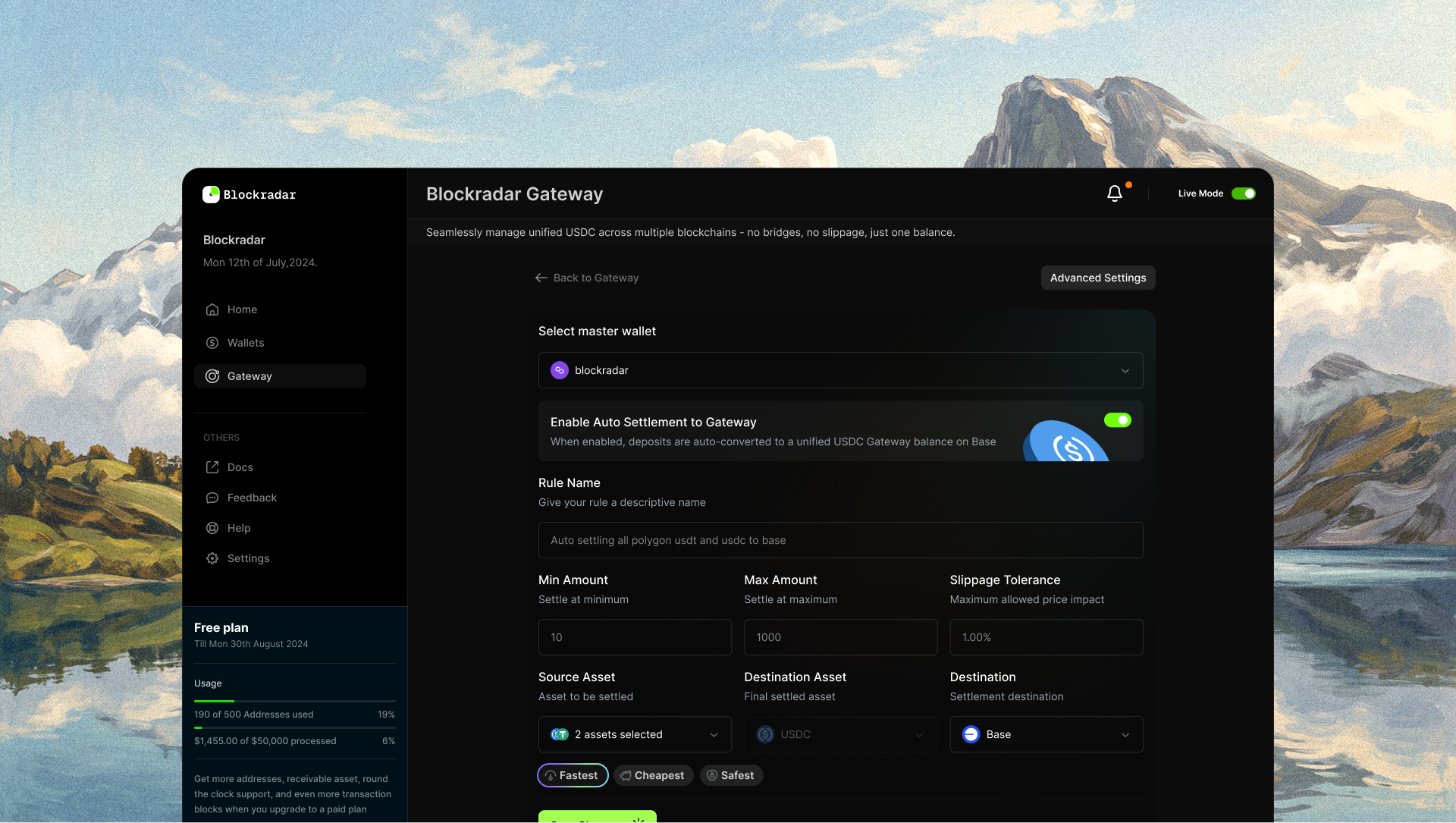Click the Settings gear icon
Image resolution: width=1456 pixels, height=823 pixels.
(x=212, y=558)
